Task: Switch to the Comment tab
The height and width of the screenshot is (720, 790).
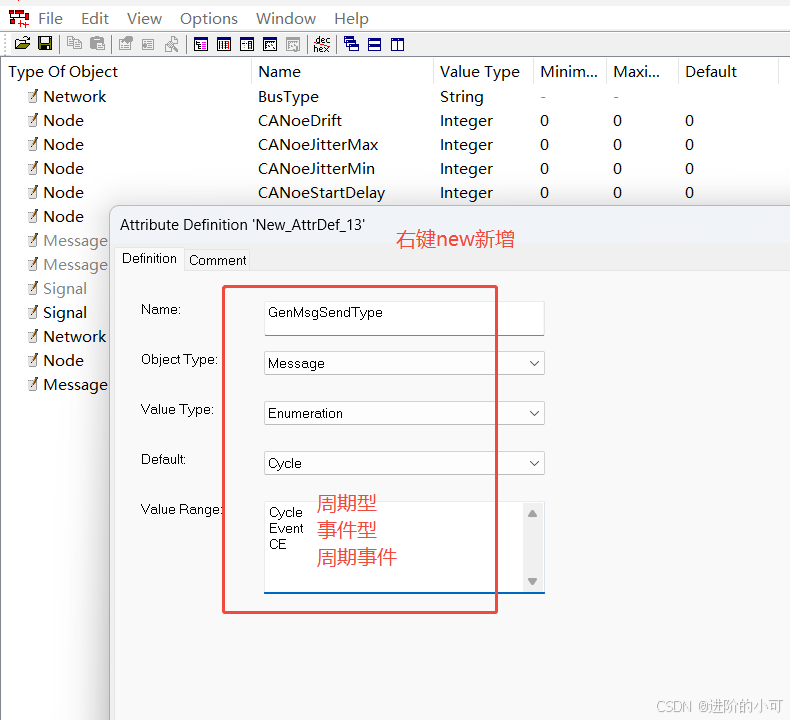Action: [x=217, y=260]
